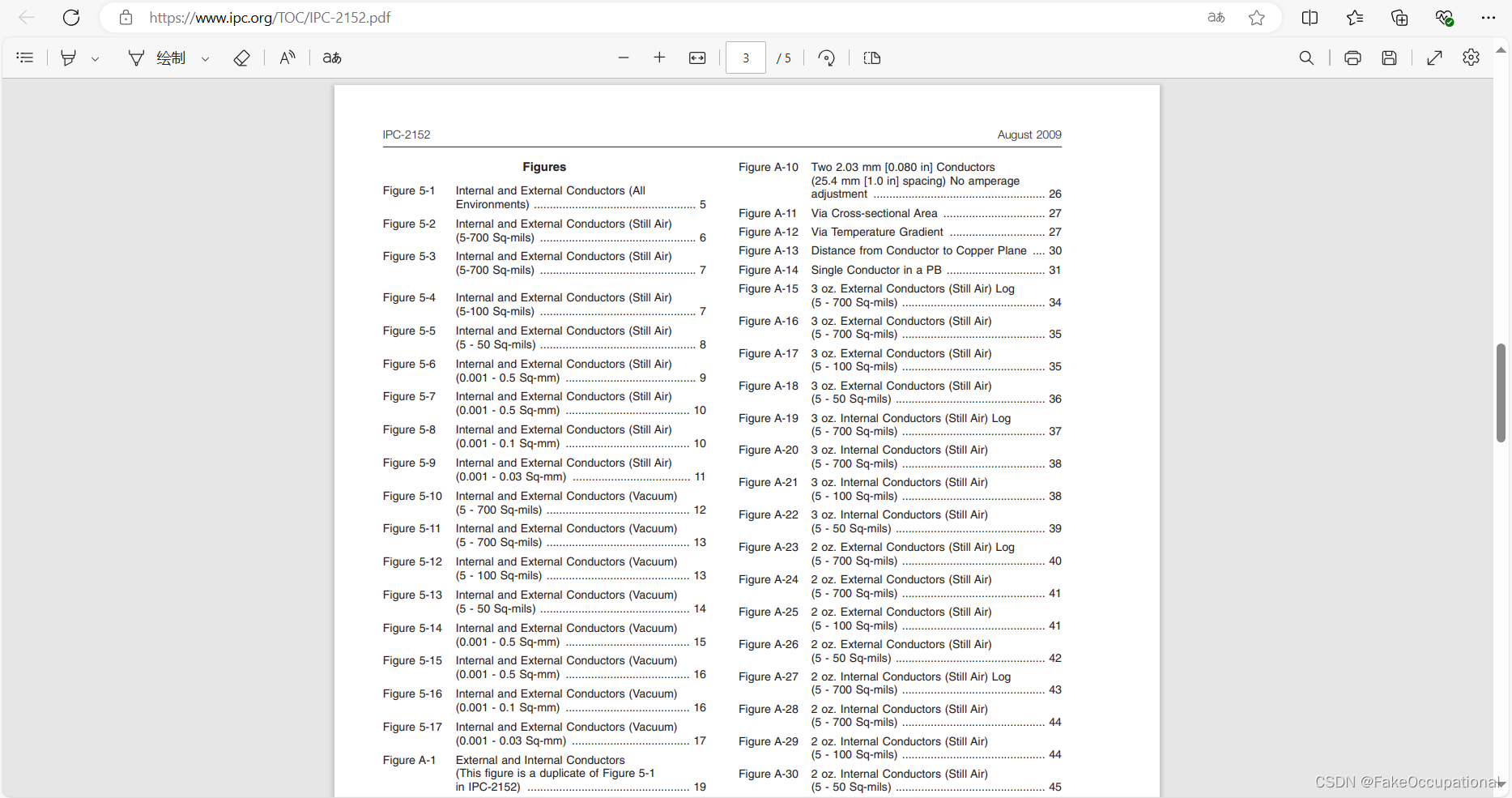Add this page to favorites star
Image resolution: width=1512 pixels, height=798 pixels.
pyautogui.click(x=1256, y=17)
